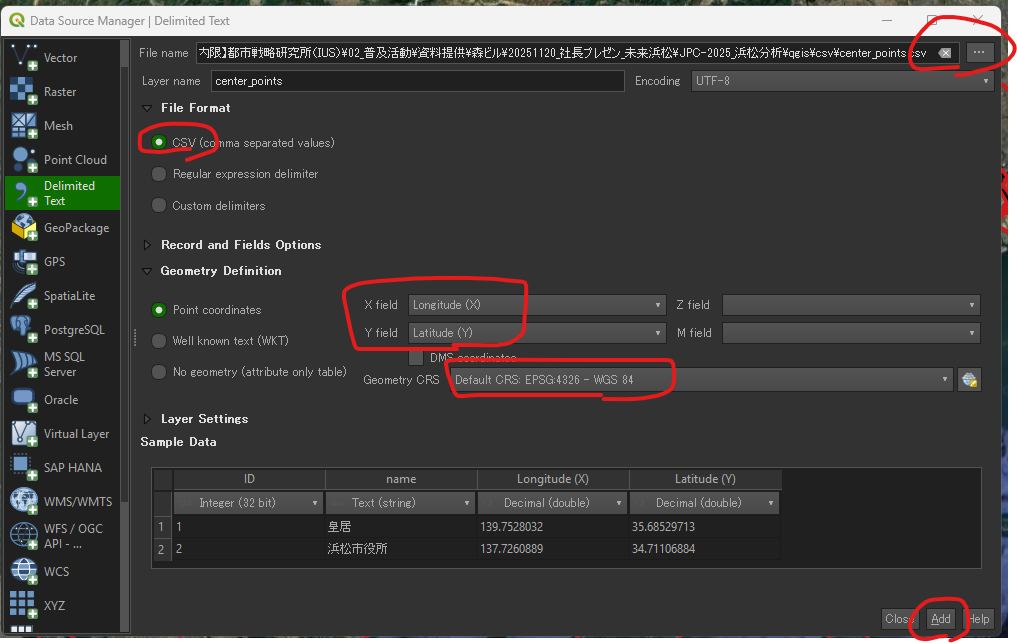Screen dimensions: 1017x643
Task: Select Regular expression delimiter option
Action: pos(159,174)
